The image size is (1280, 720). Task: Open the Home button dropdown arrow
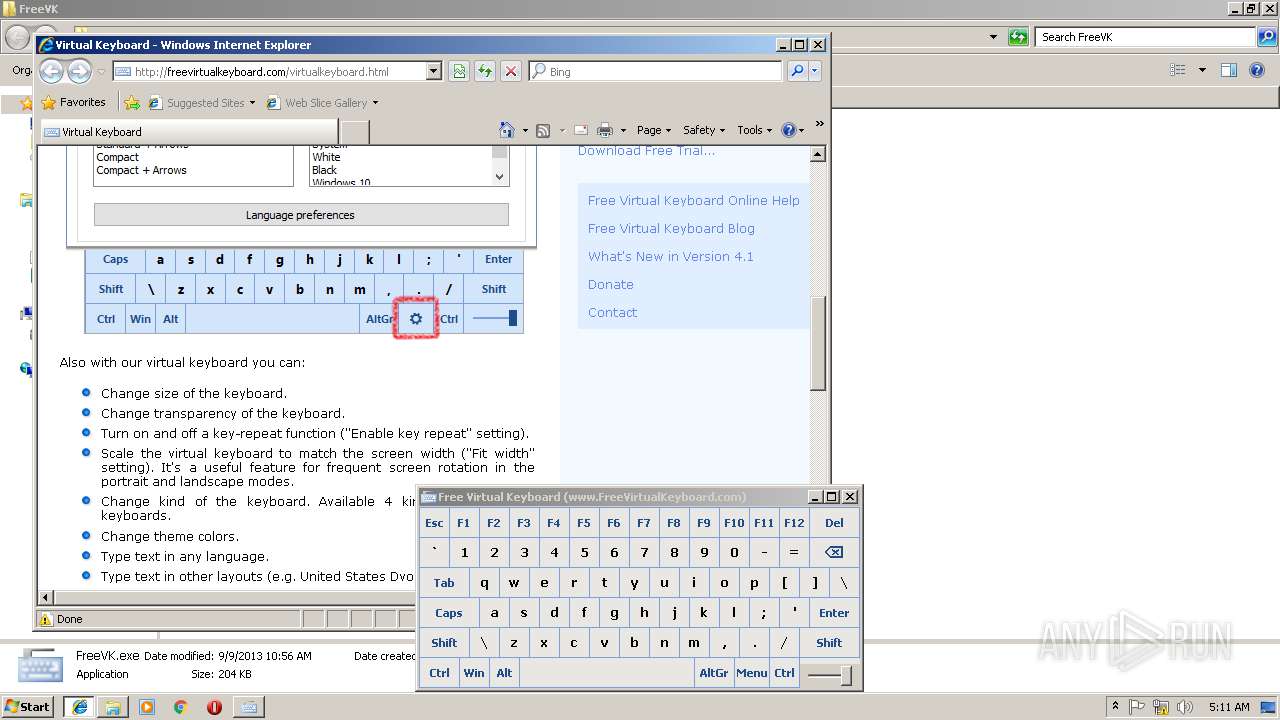[x=525, y=130]
